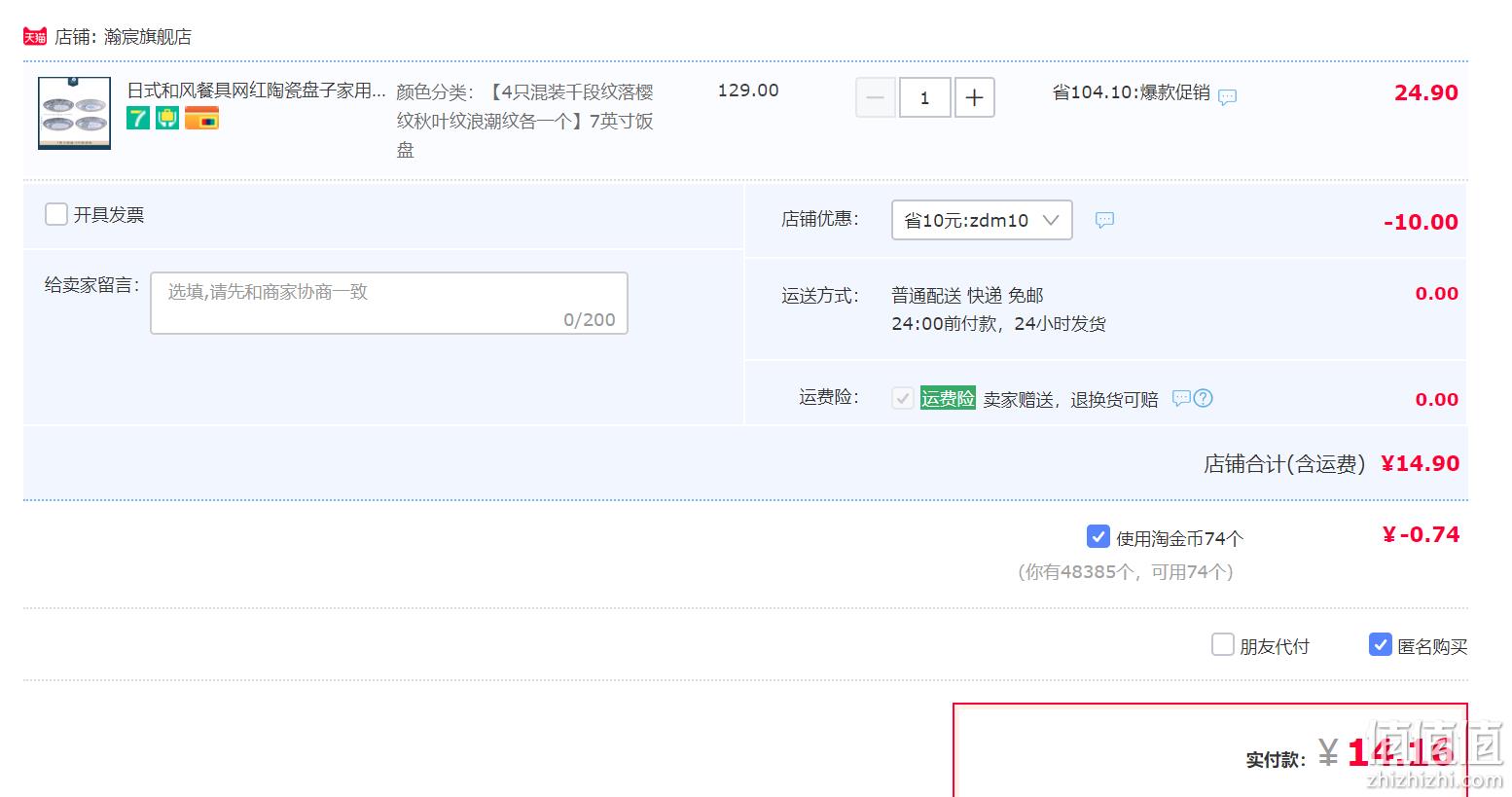Click the 24:00前付款,24小时发货 delivery note
The width and height of the screenshot is (1512, 797).
(998, 324)
